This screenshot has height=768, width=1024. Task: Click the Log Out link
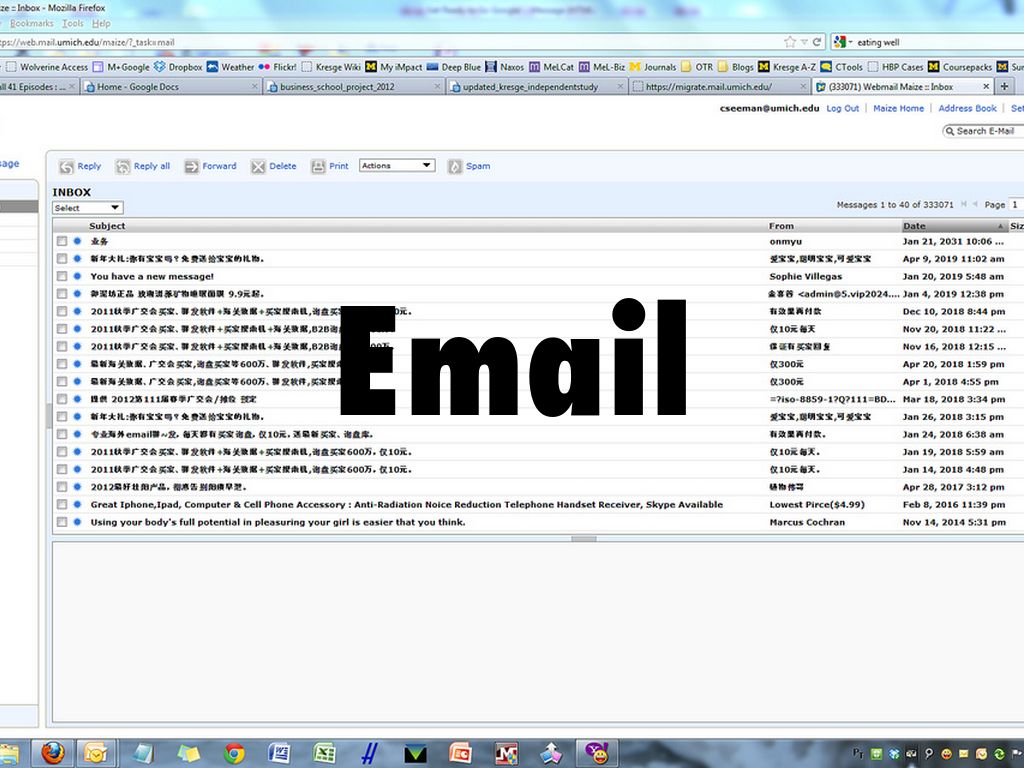coord(842,108)
